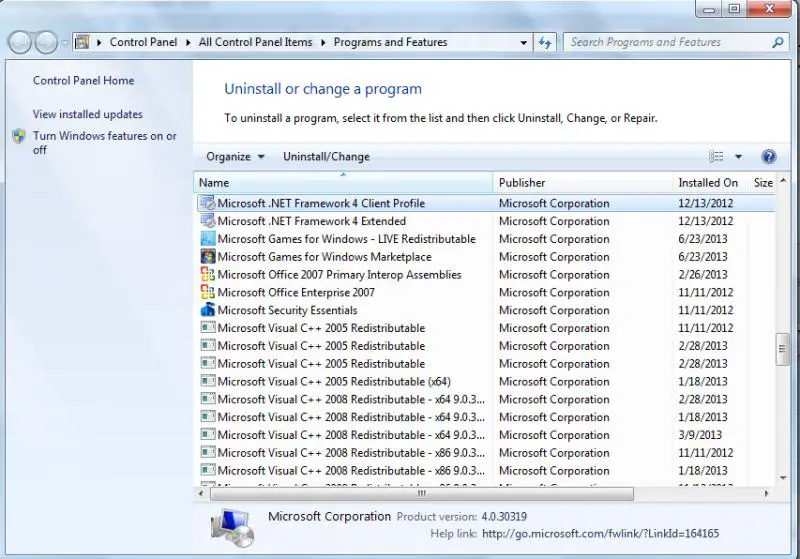Sort by the Installed On column header

(x=710, y=183)
